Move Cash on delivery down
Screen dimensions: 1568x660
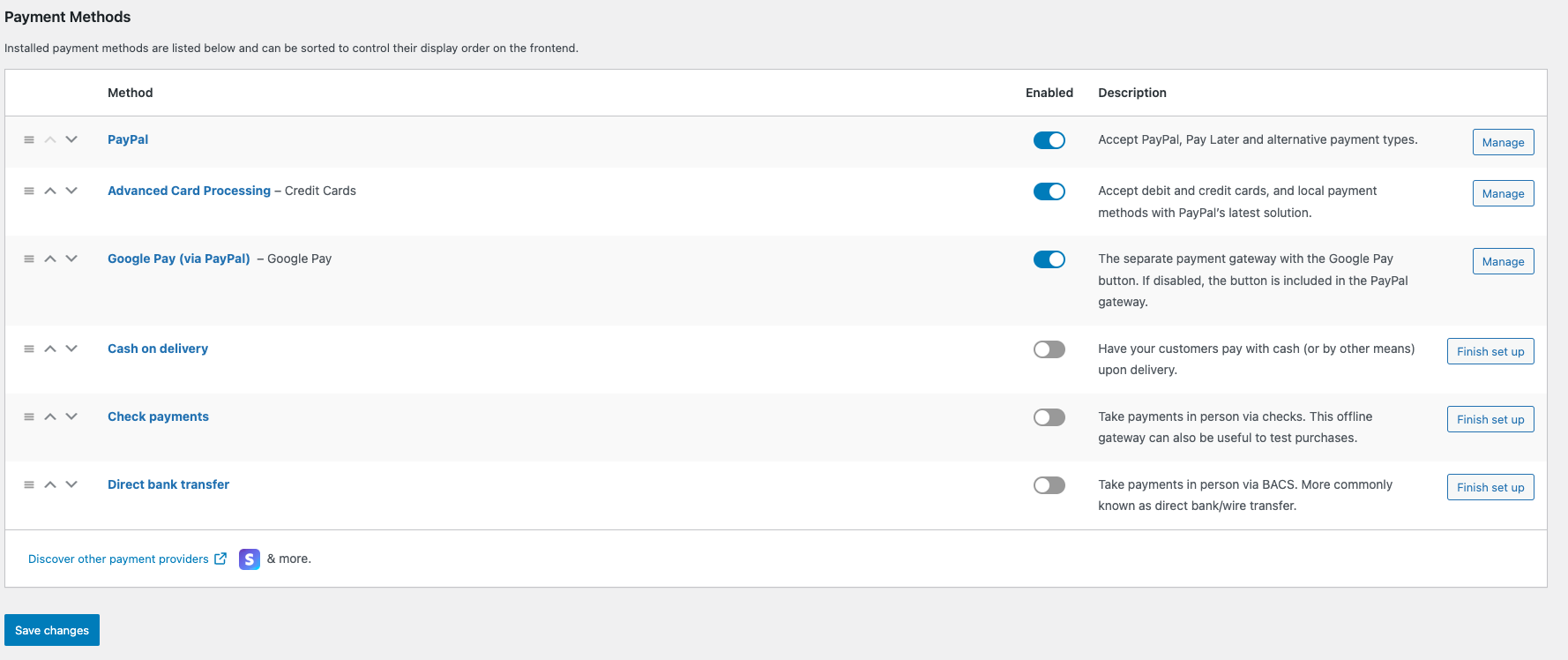tap(71, 349)
